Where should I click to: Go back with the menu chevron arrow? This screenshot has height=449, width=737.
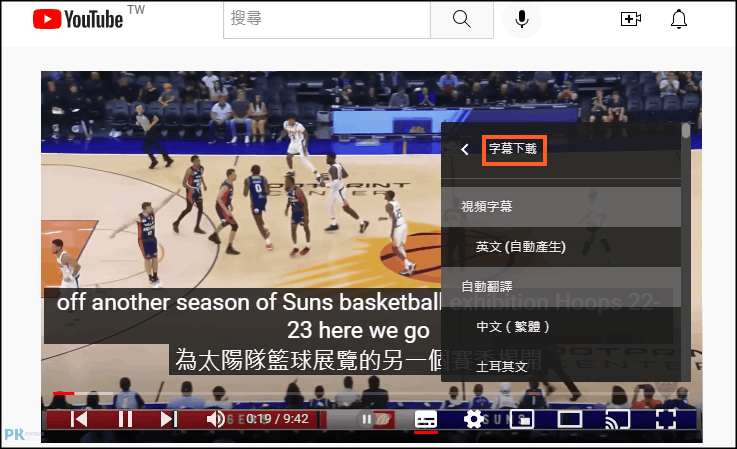(465, 150)
